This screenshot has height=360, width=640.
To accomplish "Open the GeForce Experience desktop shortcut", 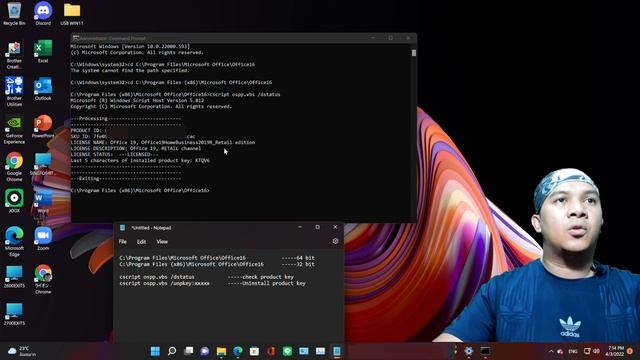I will (14, 130).
